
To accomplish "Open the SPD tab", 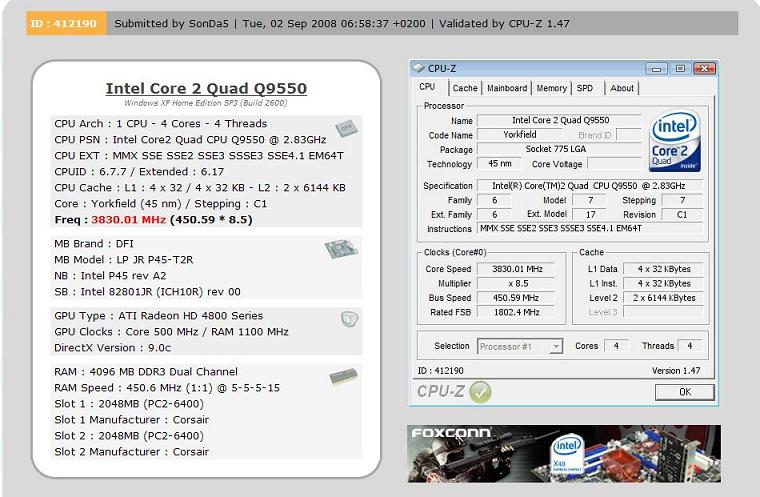I will 585,88.
